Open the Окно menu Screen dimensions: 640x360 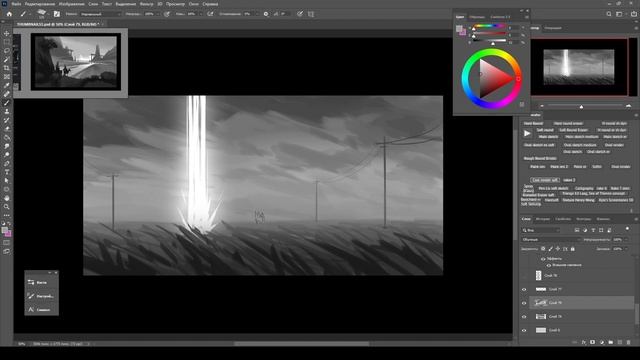coord(193,4)
